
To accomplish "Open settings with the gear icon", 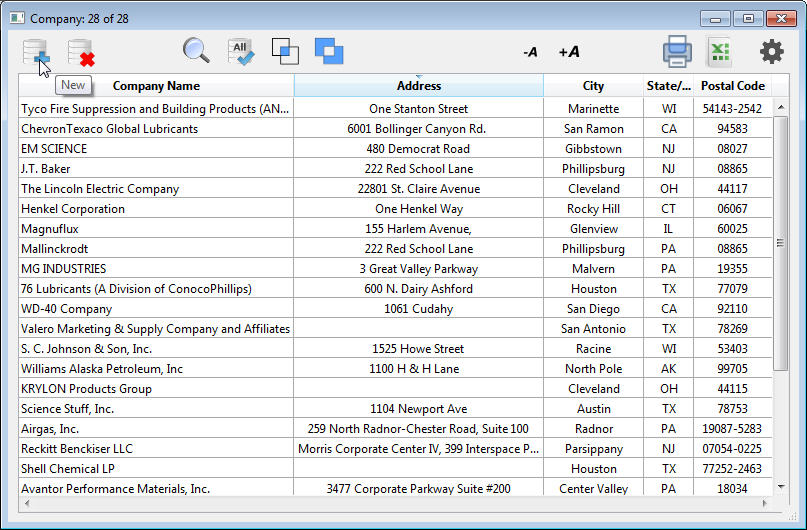I will [771, 51].
